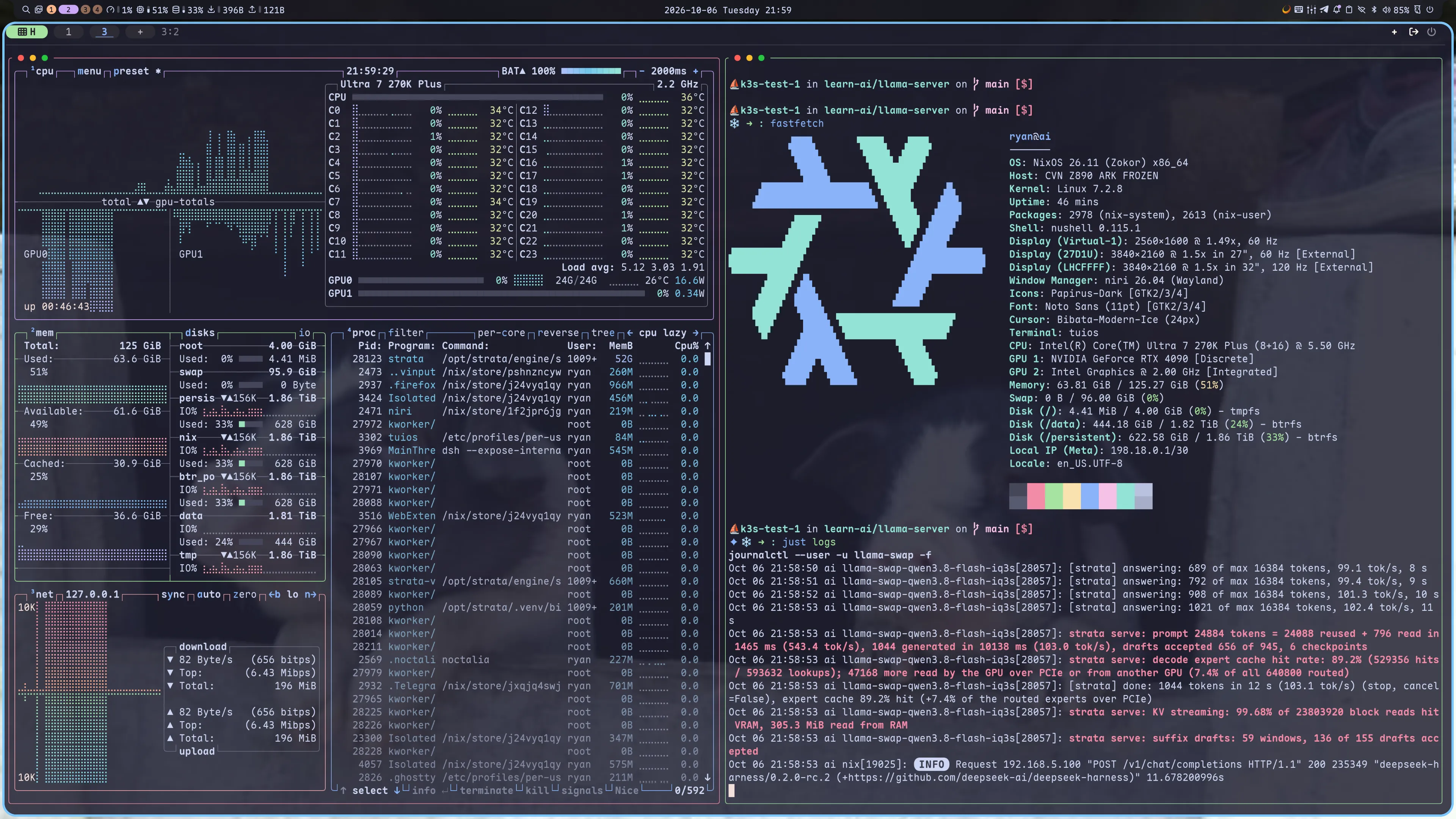This screenshot has height=819, width=1456.
Task: Open the search launcher in top bar
Action: click(x=26, y=9)
